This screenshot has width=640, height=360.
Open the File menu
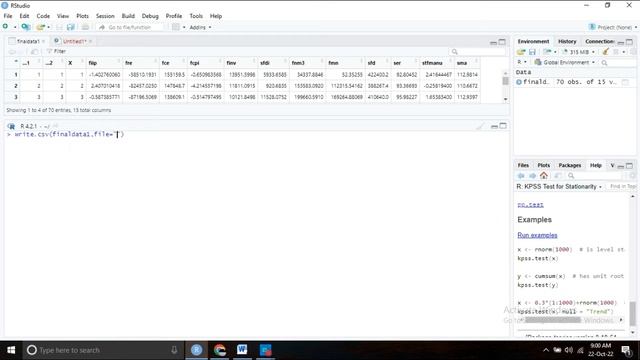(x=8, y=16)
